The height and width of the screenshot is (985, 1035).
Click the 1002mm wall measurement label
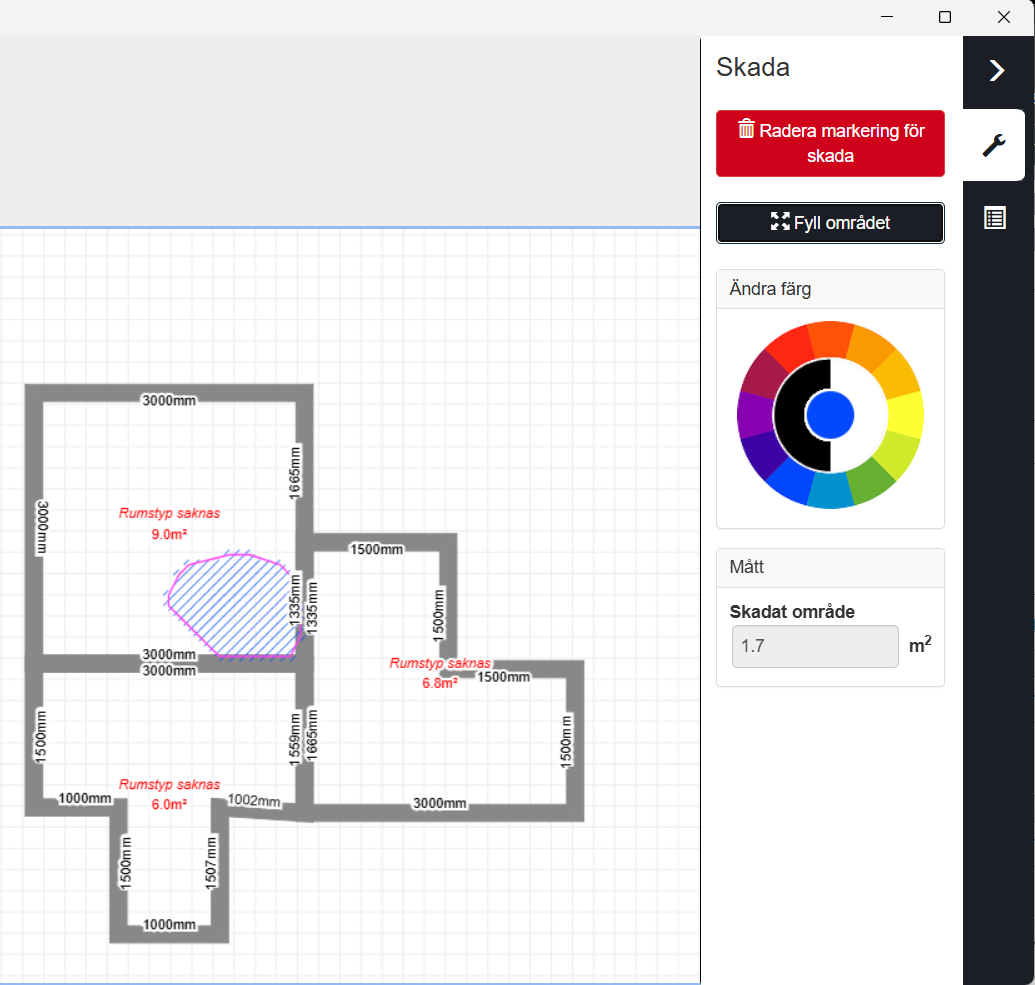(x=254, y=800)
